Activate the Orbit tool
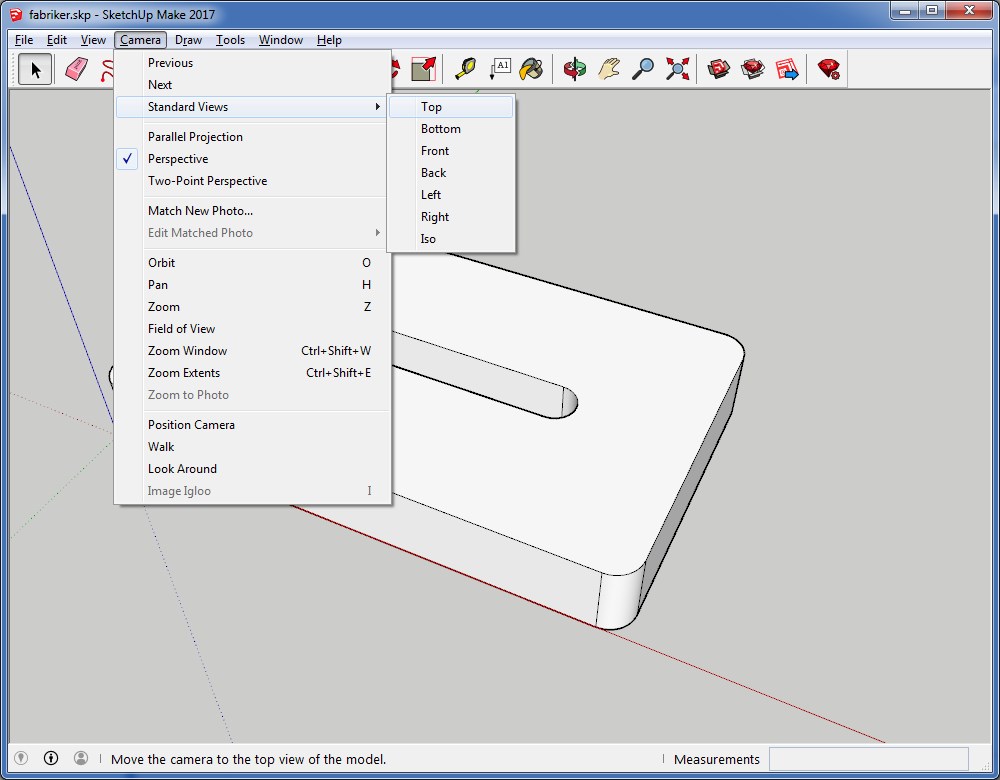The width and height of the screenshot is (1000, 780). pos(572,68)
